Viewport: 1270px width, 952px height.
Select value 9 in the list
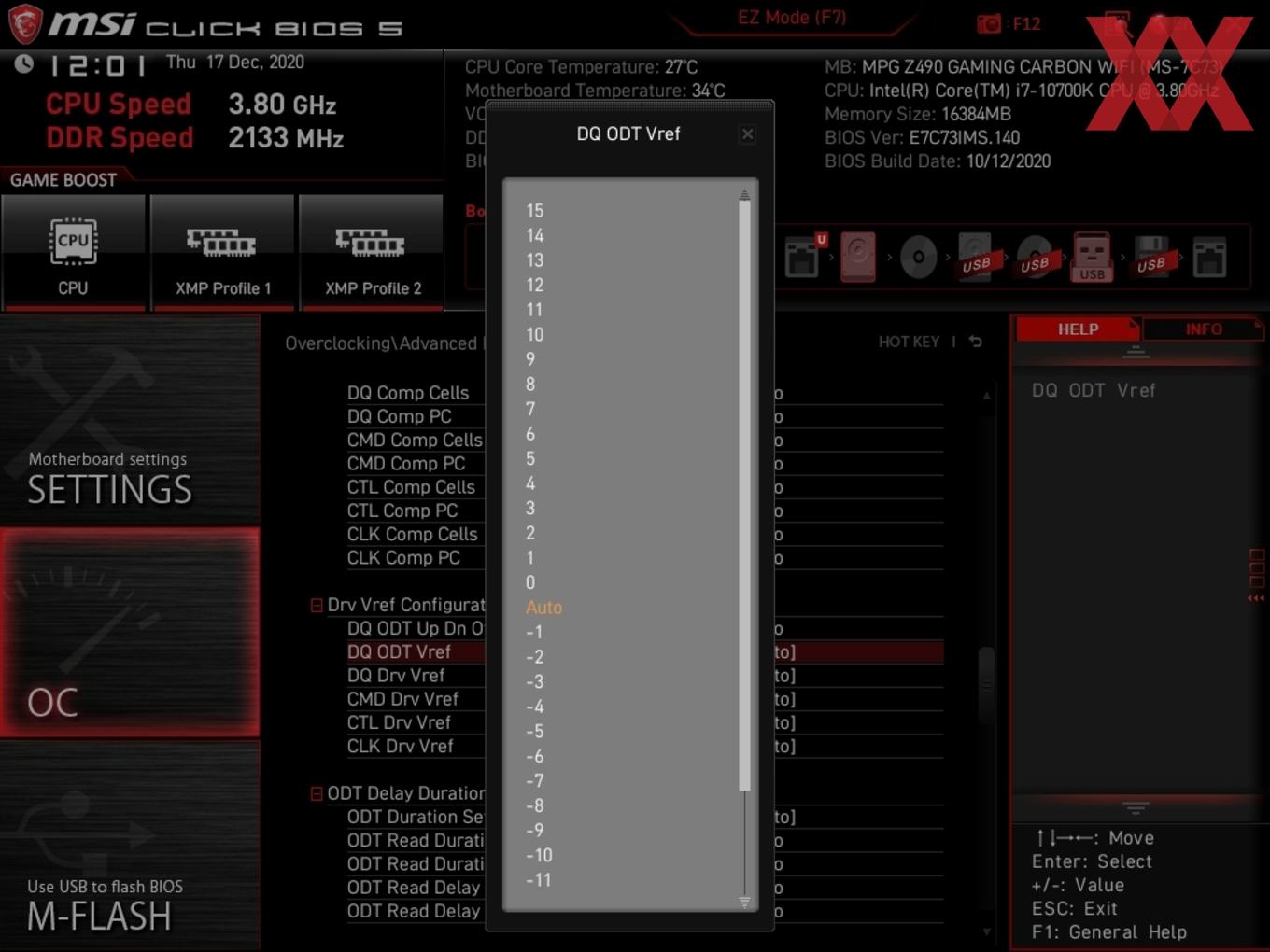point(530,359)
